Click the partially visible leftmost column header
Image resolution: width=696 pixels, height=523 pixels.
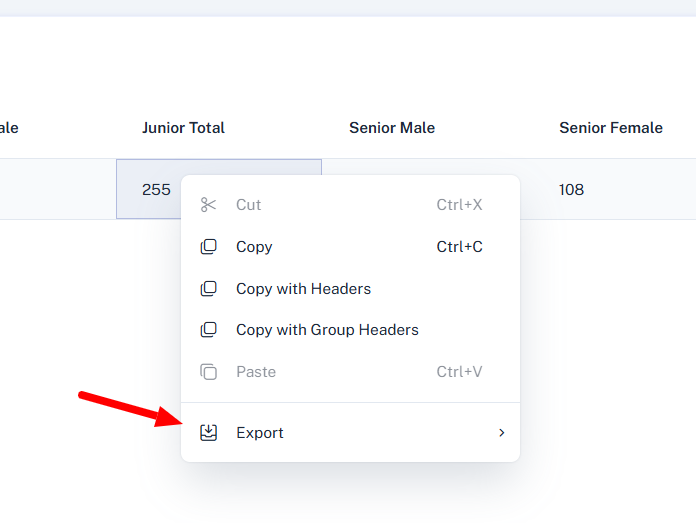(x=9, y=128)
